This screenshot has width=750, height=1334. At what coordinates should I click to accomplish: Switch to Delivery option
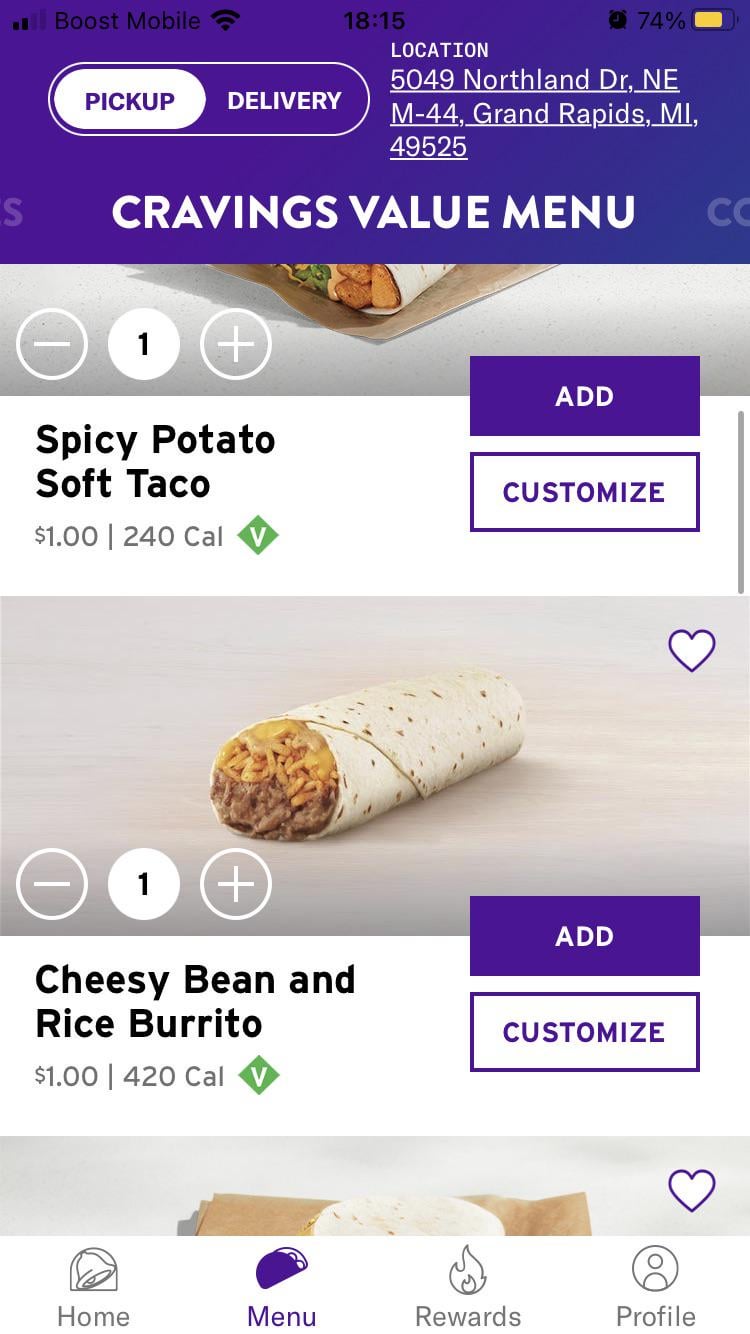coord(284,100)
